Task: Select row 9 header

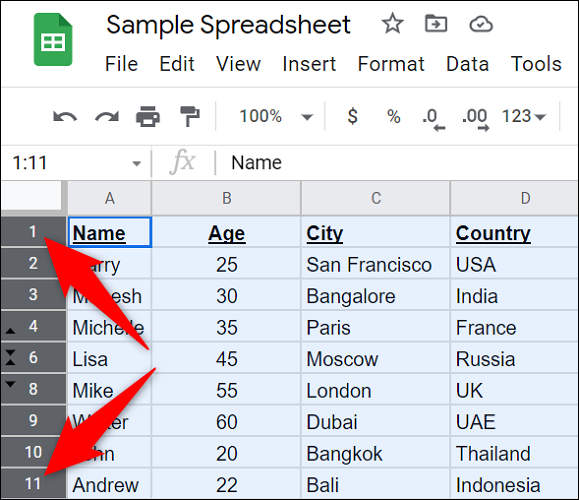Action: [33, 420]
